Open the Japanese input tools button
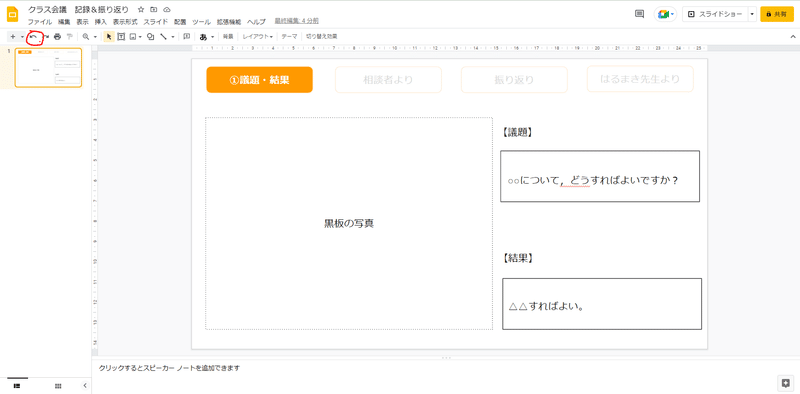The height and width of the screenshot is (394, 800). tap(203, 37)
